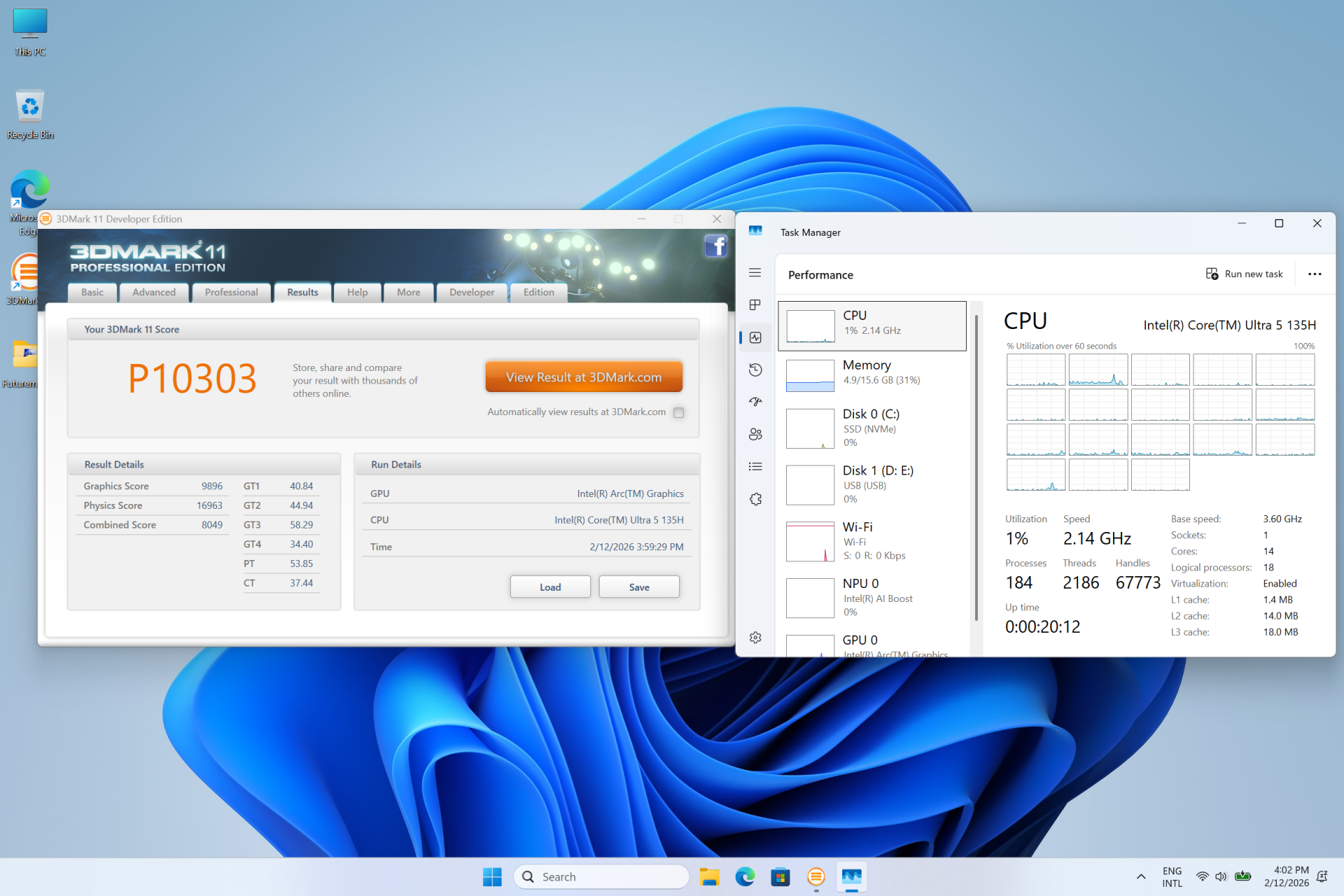The width and height of the screenshot is (1344, 896).
Task: Open the Users icon in sidebar
Action: click(x=755, y=434)
